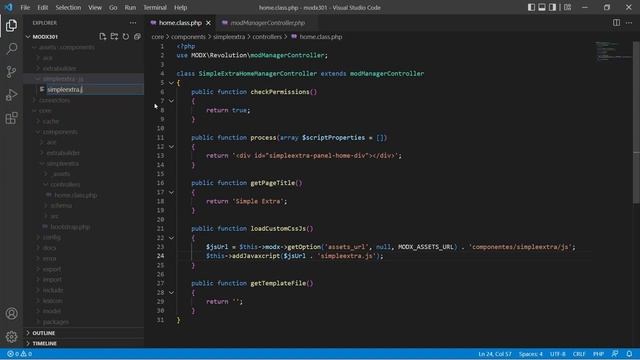Click the feedback icon in status bar

[x=615, y=354]
